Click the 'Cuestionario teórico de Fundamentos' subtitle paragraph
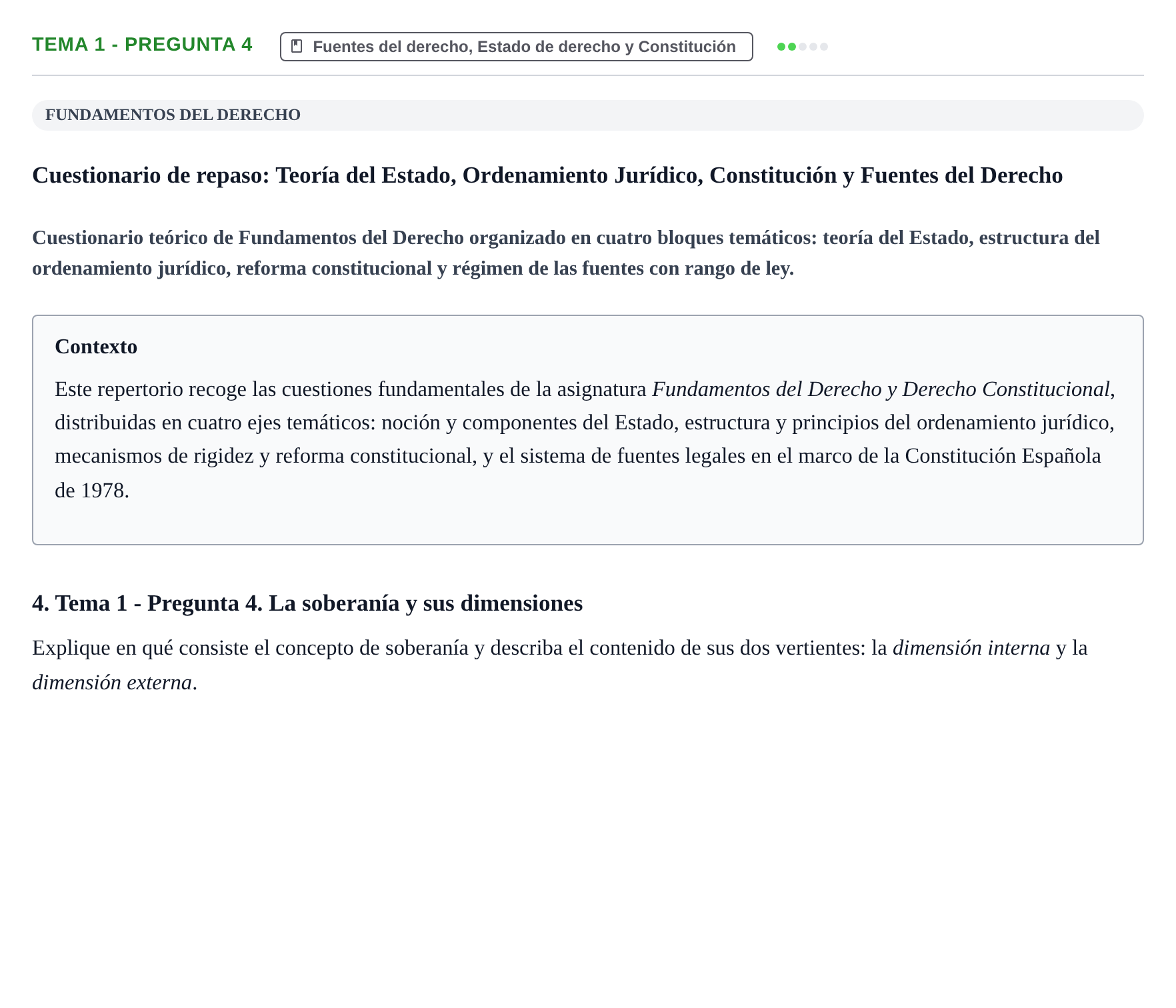Screen dimensions: 1176x1008 (566, 253)
